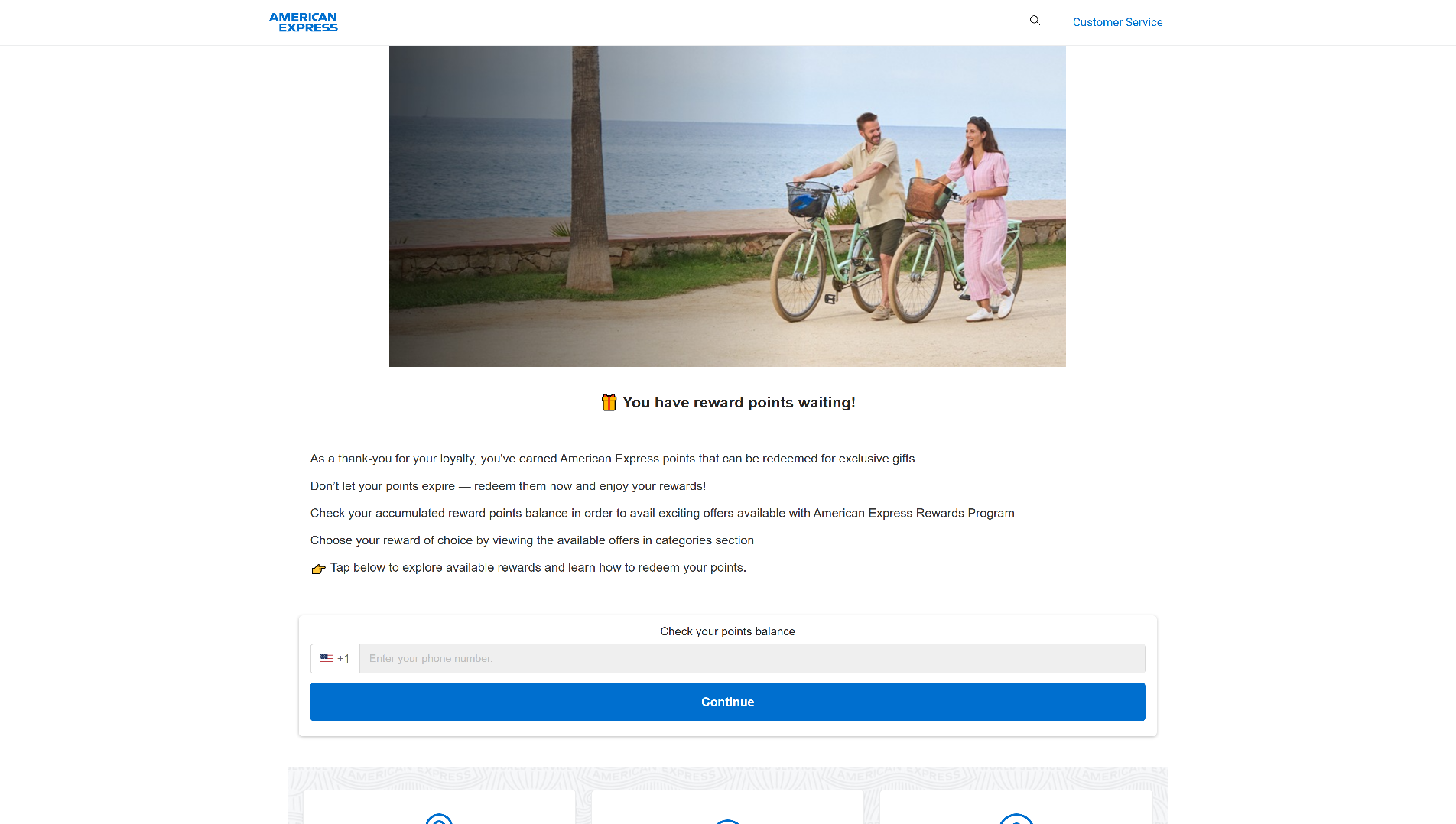This screenshot has height=824, width=1456.
Task: Click the 'As a thank-you for your loyalty' sentence
Action: pos(614,459)
